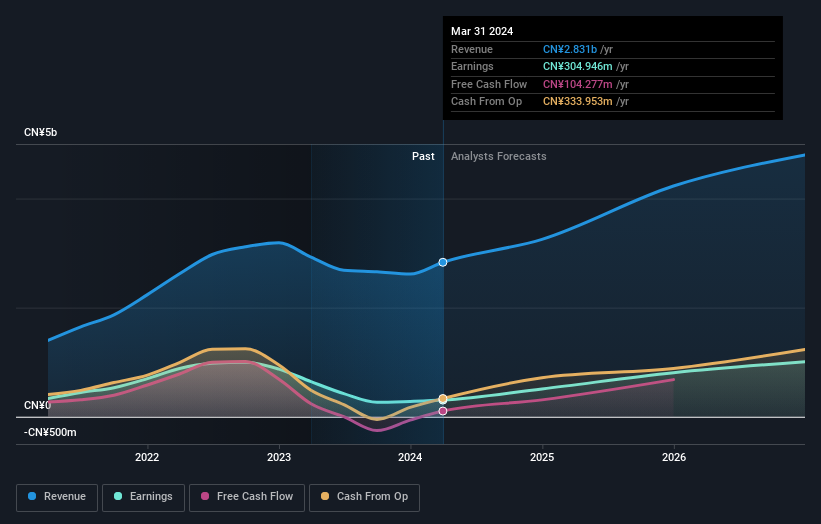The width and height of the screenshot is (821, 524).
Task: Toggle the Cash From Op legend series
Action: [x=364, y=497]
